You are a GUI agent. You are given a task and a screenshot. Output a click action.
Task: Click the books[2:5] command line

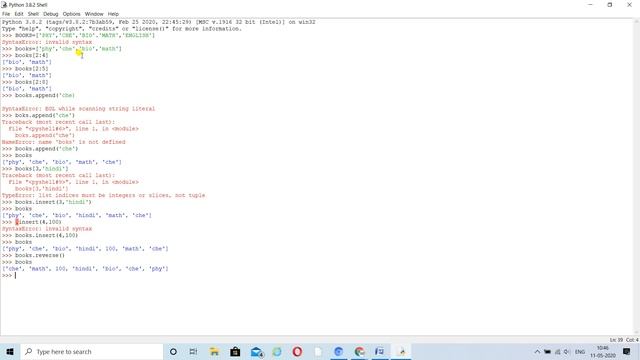(25, 69)
